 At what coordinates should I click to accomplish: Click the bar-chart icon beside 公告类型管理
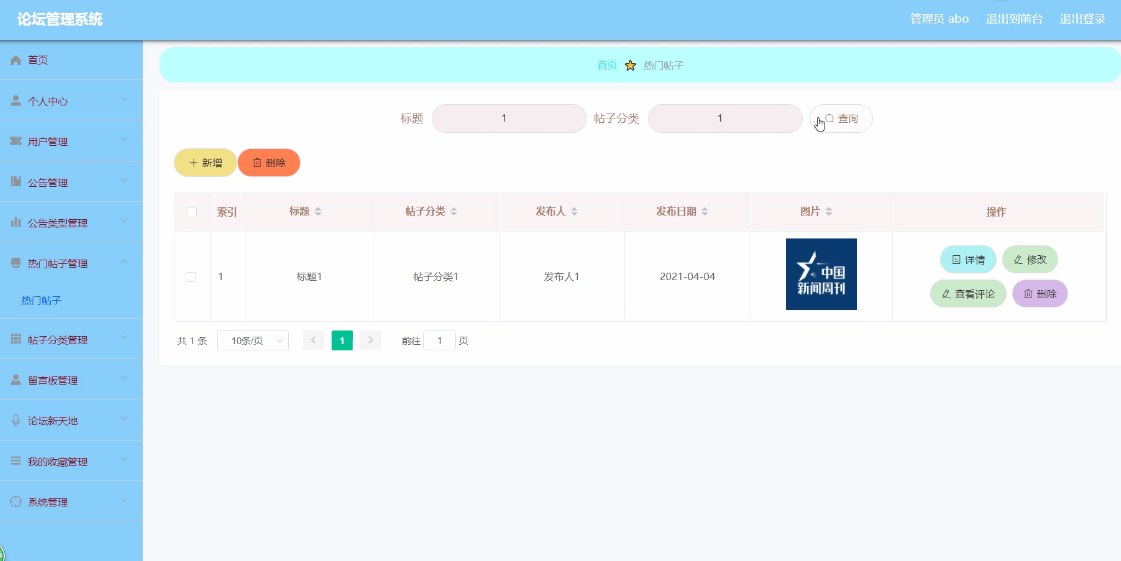(16, 222)
